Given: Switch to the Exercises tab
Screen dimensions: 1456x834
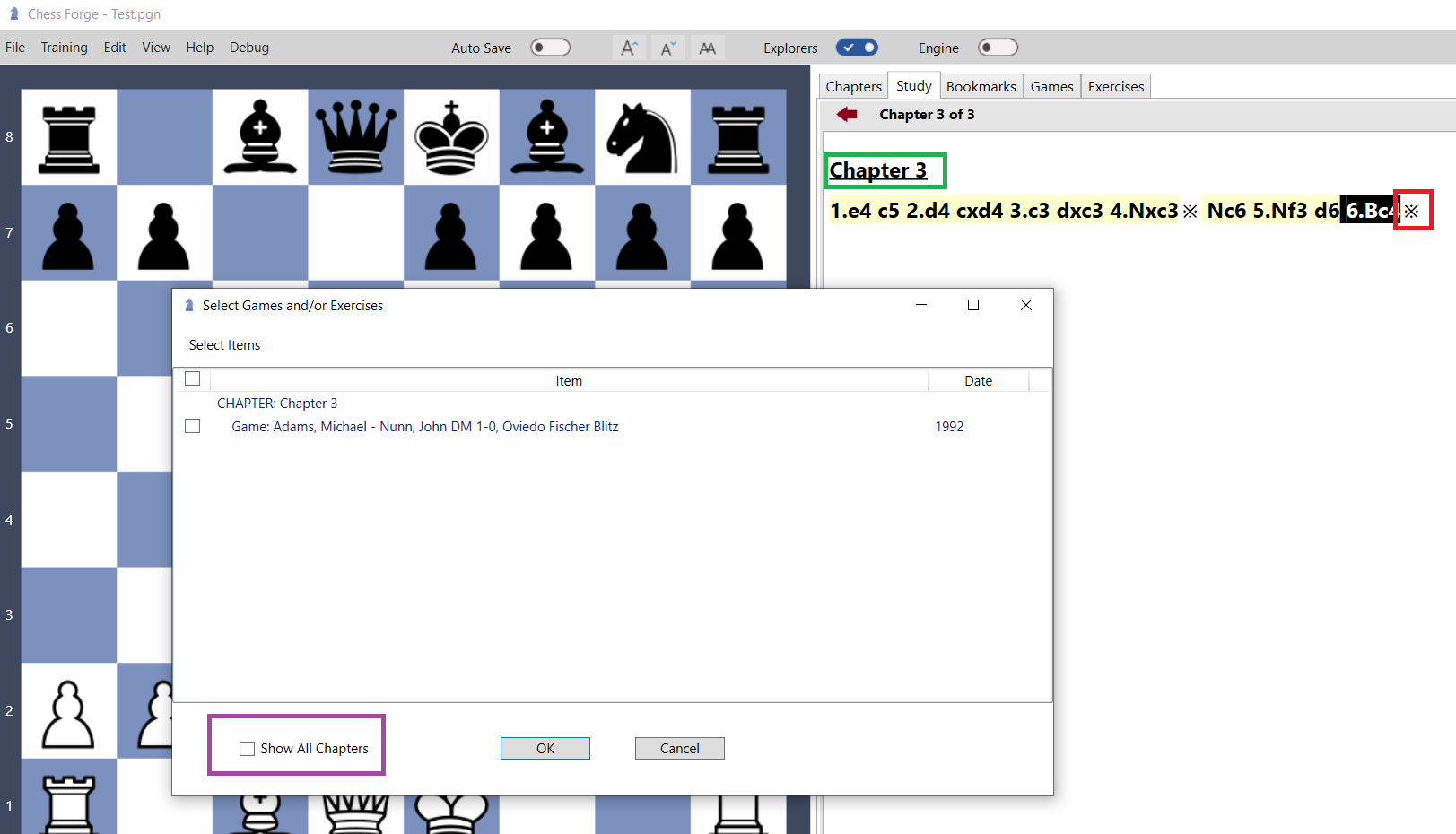Looking at the screenshot, I should coord(1115,85).
